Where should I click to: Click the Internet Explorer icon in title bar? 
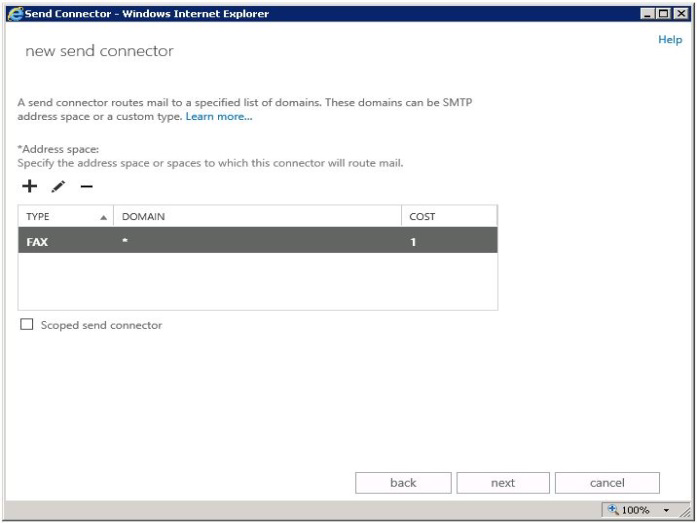coord(11,10)
